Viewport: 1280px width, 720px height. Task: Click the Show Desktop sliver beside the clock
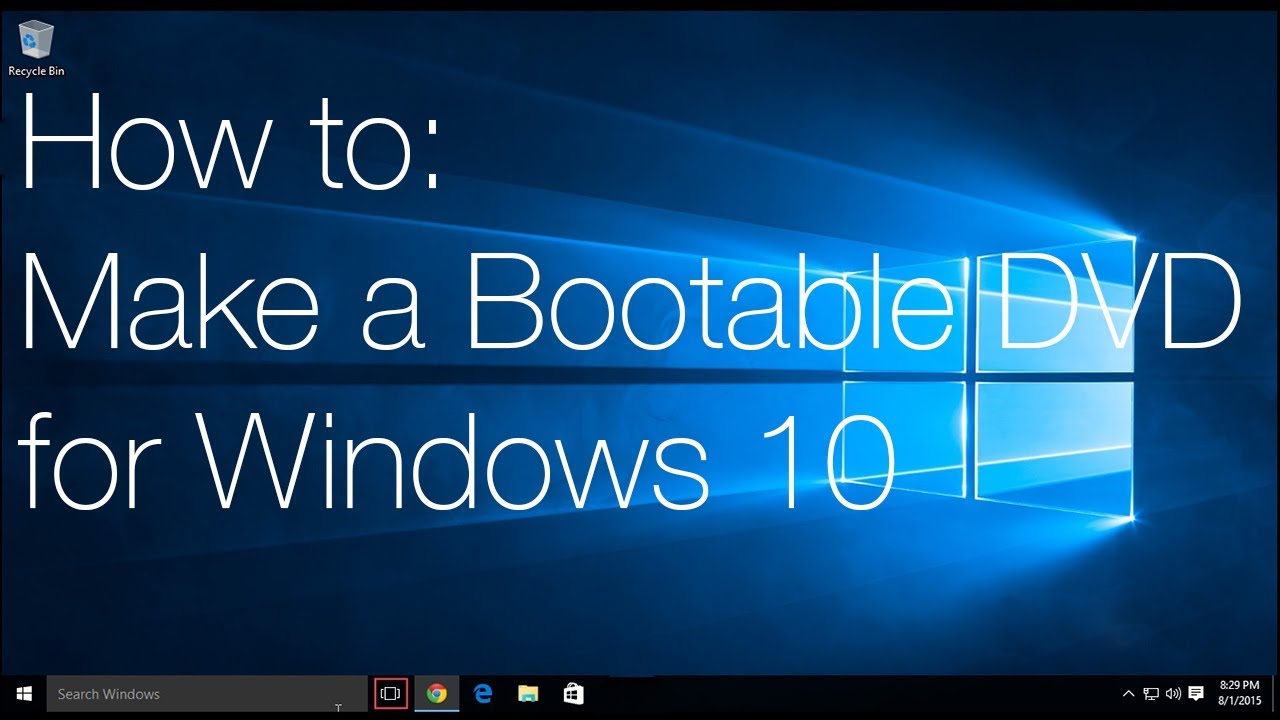1276,693
